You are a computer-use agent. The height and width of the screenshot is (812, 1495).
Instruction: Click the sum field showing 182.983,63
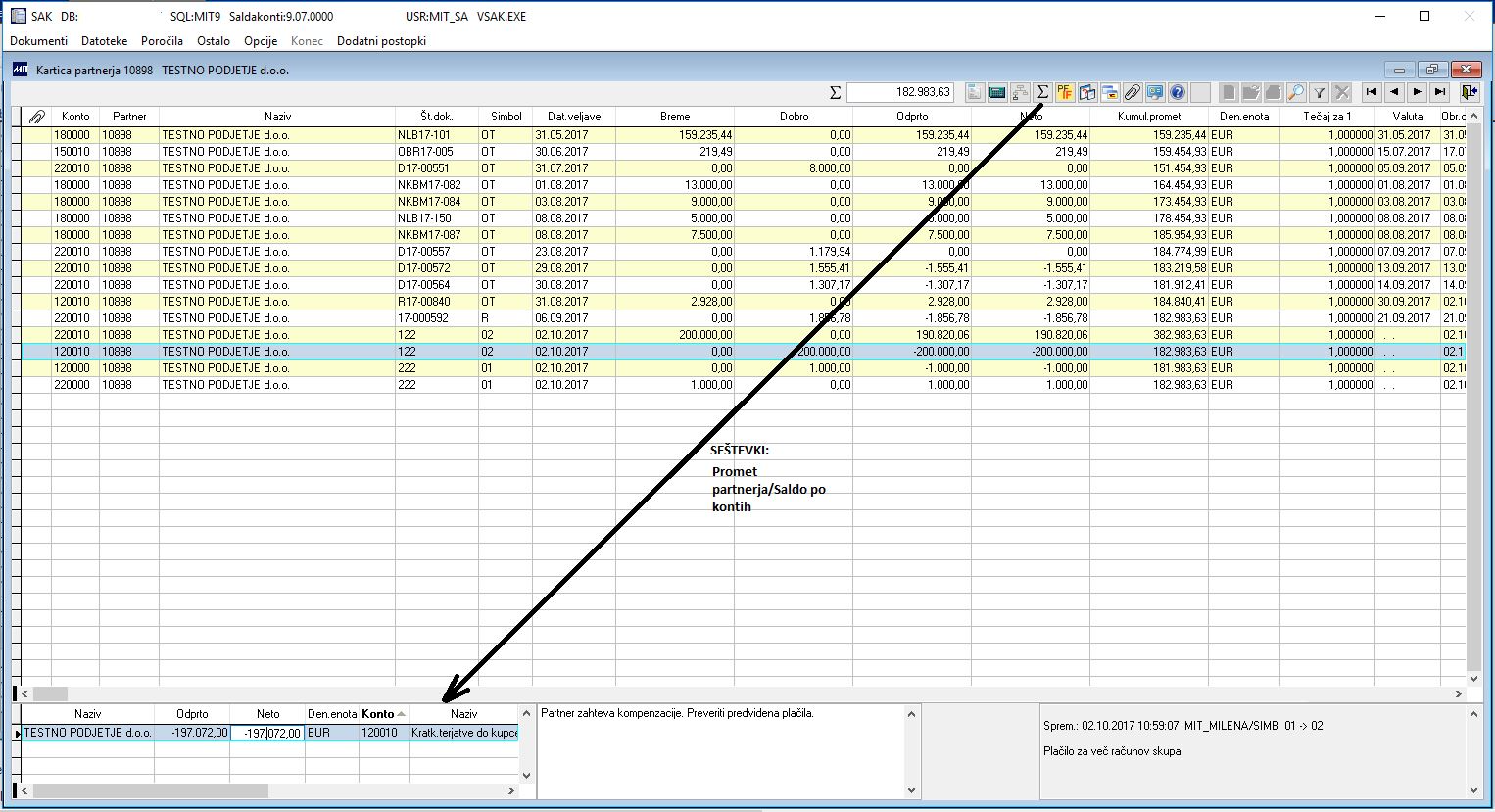tap(899, 92)
